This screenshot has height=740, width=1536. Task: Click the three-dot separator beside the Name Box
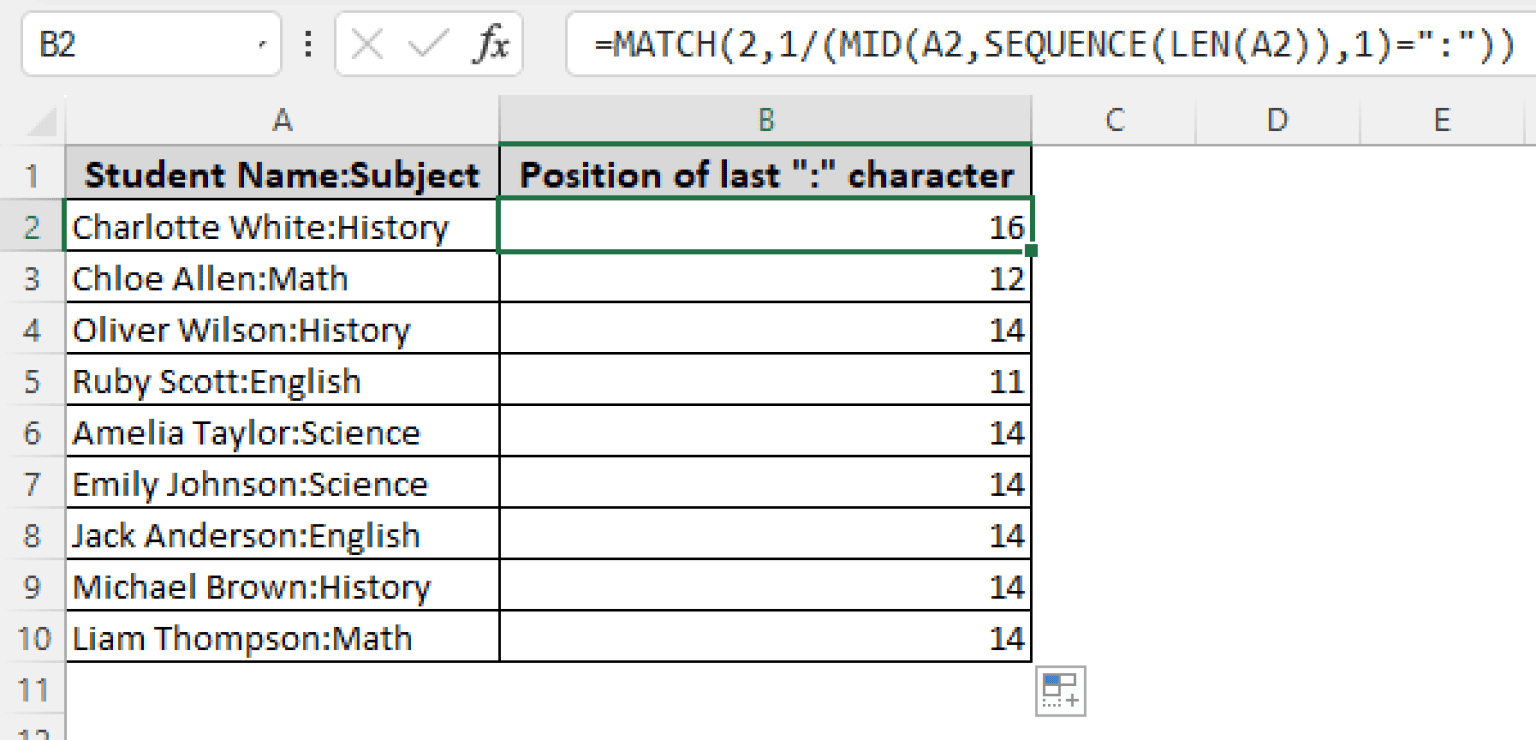(308, 43)
